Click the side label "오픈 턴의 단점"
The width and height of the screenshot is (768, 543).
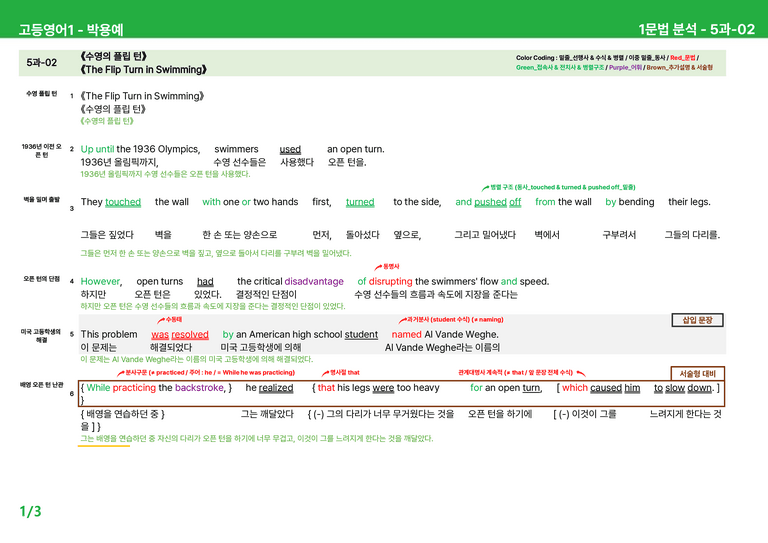point(42,279)
